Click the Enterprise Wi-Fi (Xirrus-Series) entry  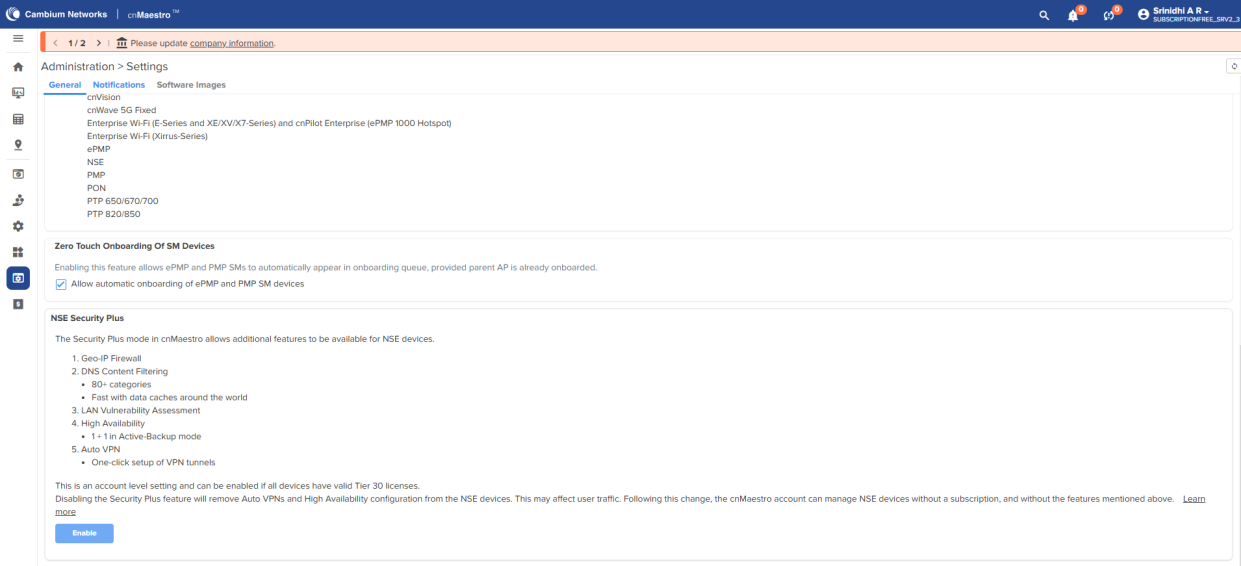pyautogui.click(x=147, y=136)
